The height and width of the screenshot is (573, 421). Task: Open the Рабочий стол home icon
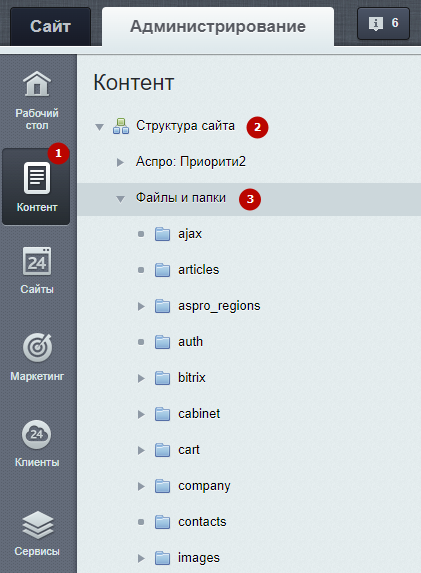(37, 84)
